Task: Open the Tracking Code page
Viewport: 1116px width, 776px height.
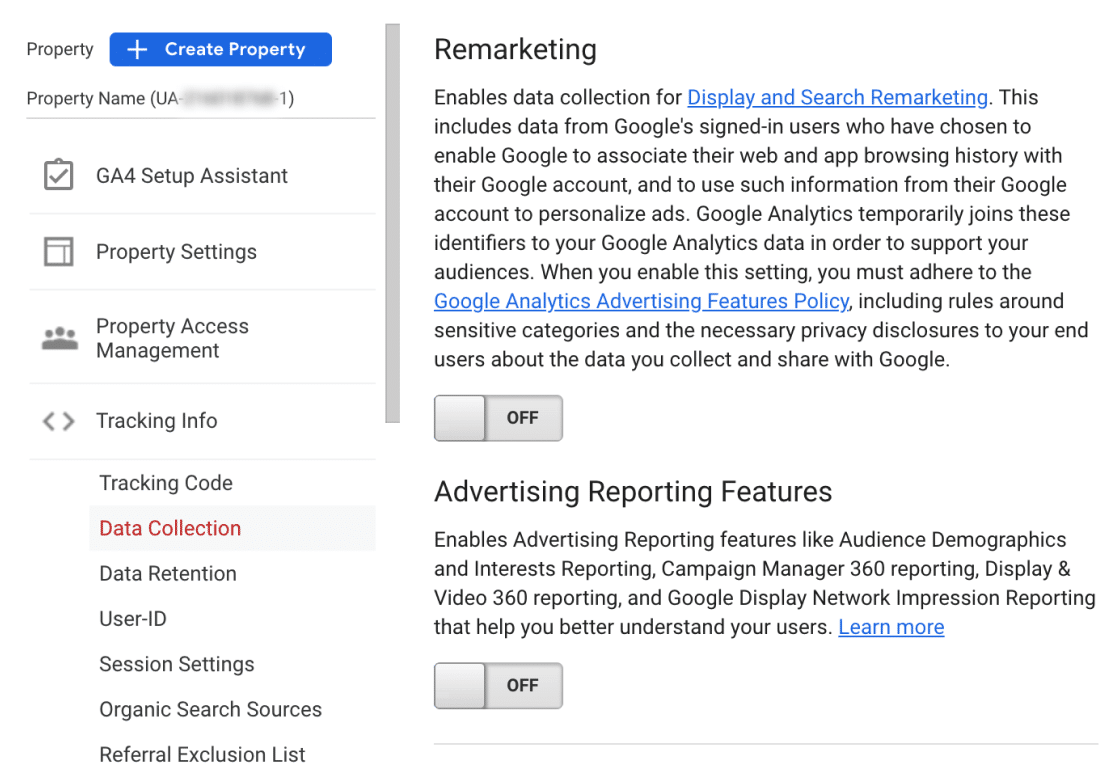Action: [166, 483]
